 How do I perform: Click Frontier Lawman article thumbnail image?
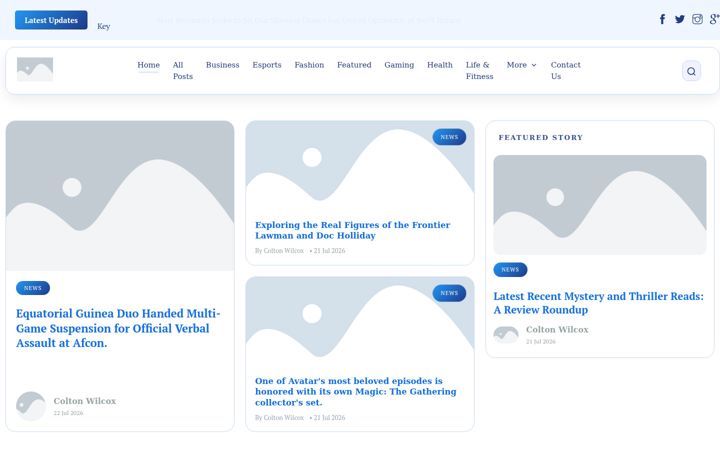(360, 165)
